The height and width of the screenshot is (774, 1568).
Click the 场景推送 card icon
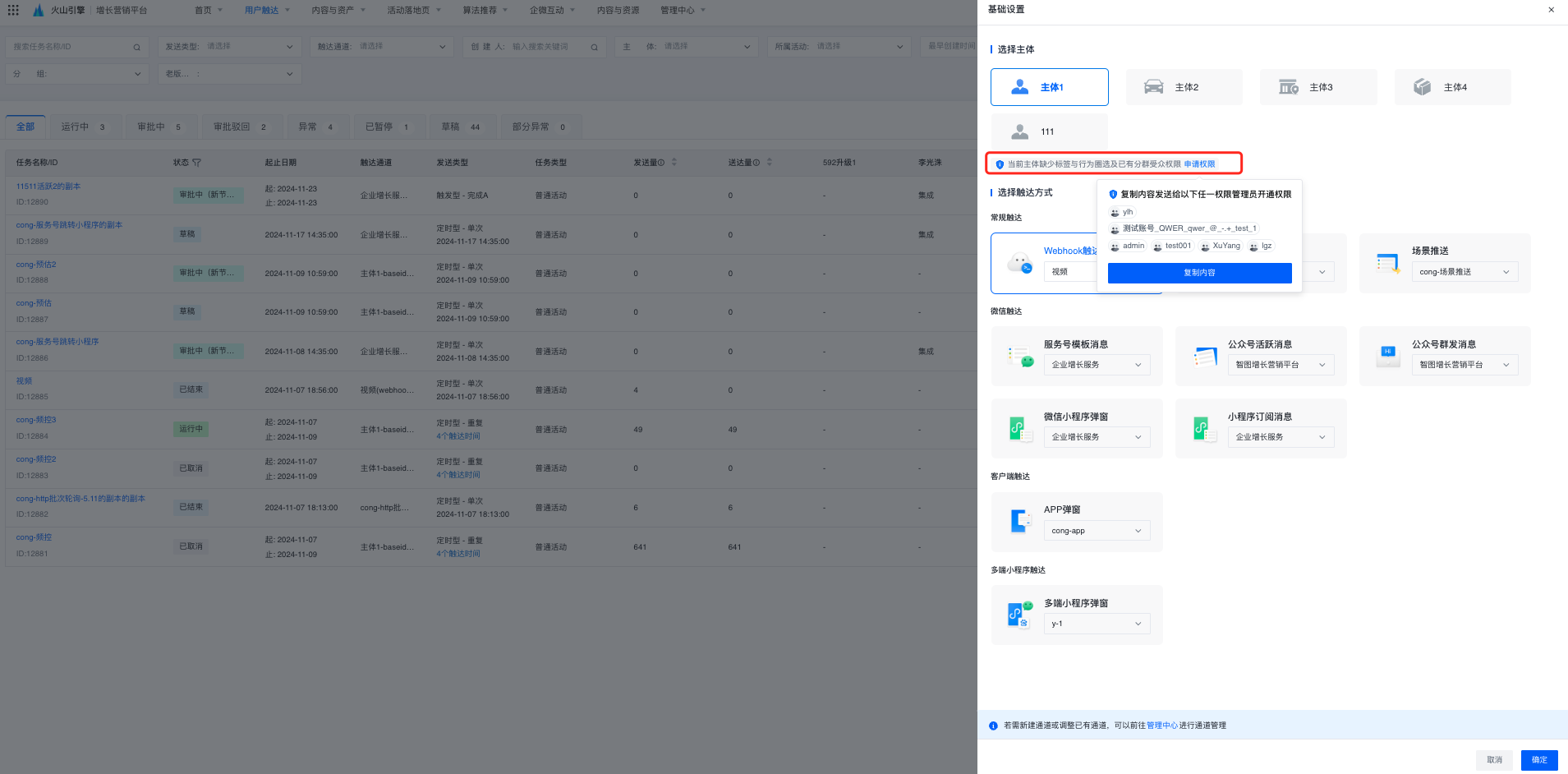coord(1388,263)
